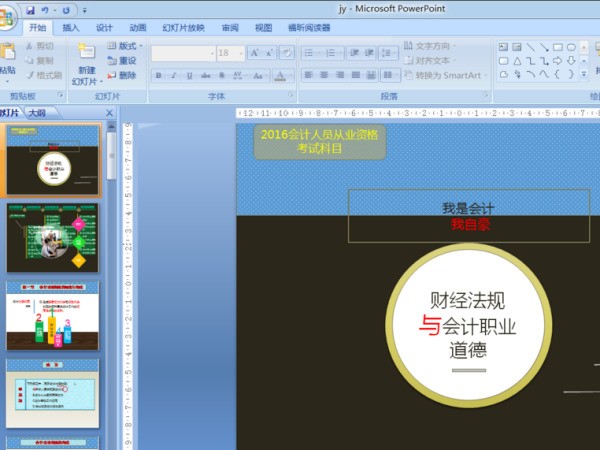
Task: Save the presentation using quick access toolbar
Action: click(x=31, y=9)
